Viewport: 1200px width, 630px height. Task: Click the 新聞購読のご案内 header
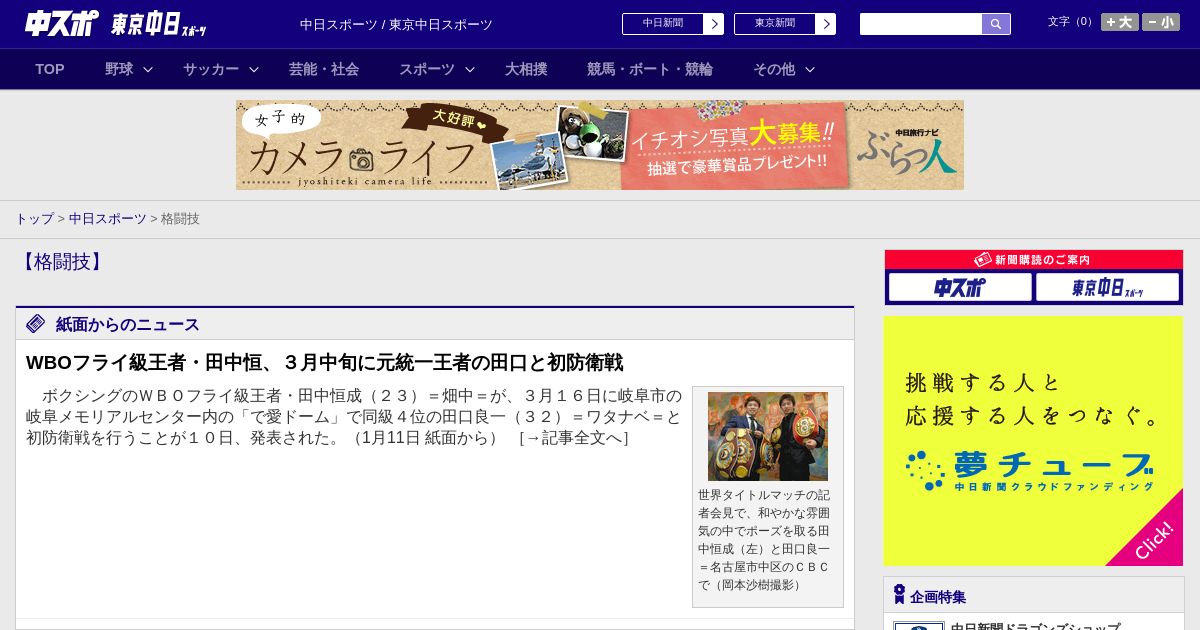(1033, 260)
